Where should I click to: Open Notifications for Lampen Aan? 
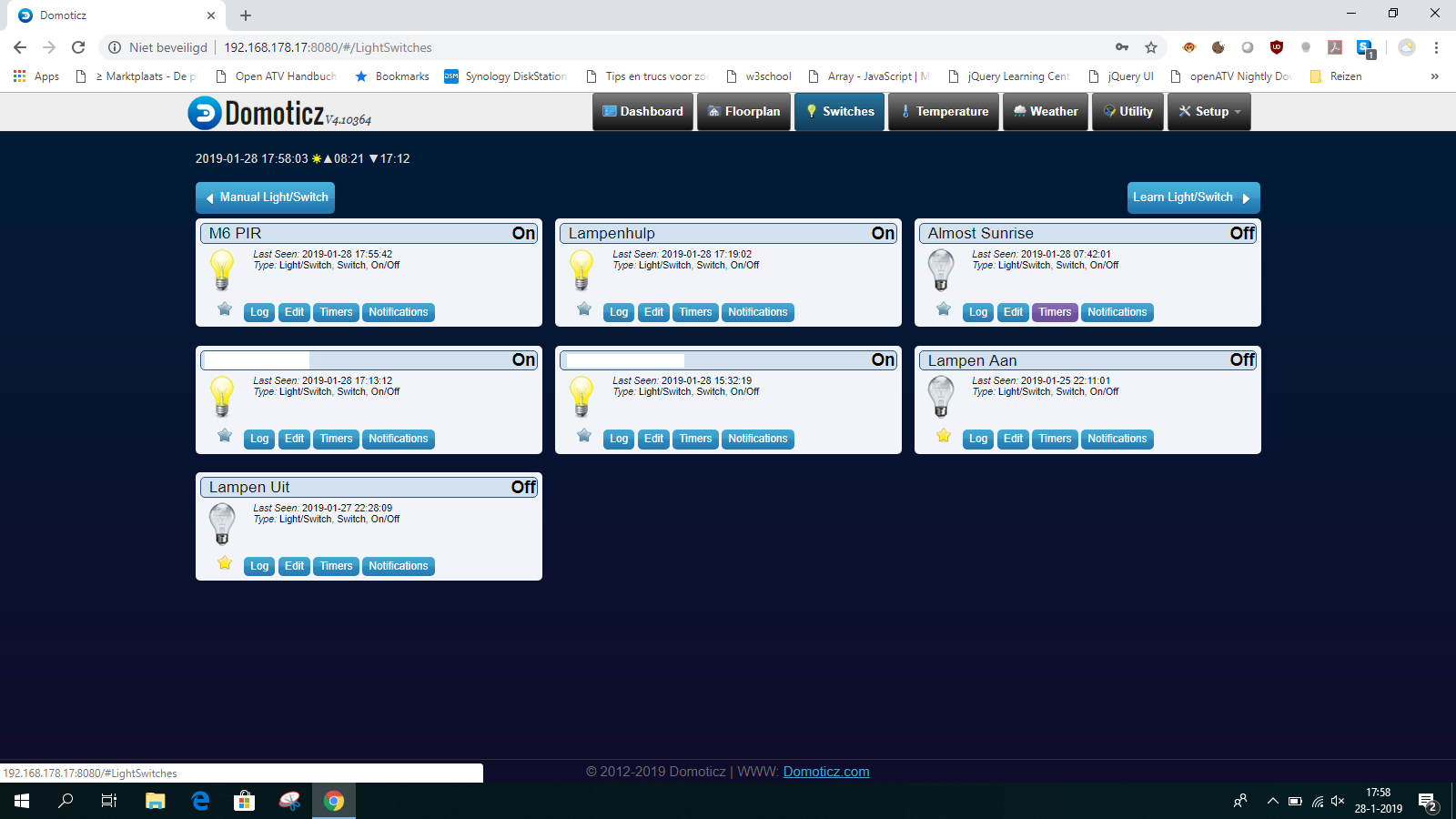(x=1117, y=439)
